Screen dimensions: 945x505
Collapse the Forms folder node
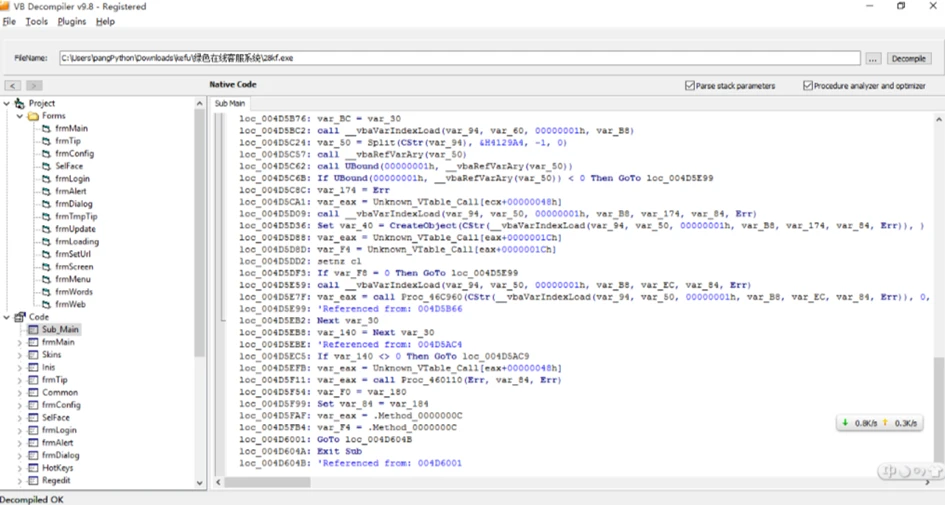20,116
